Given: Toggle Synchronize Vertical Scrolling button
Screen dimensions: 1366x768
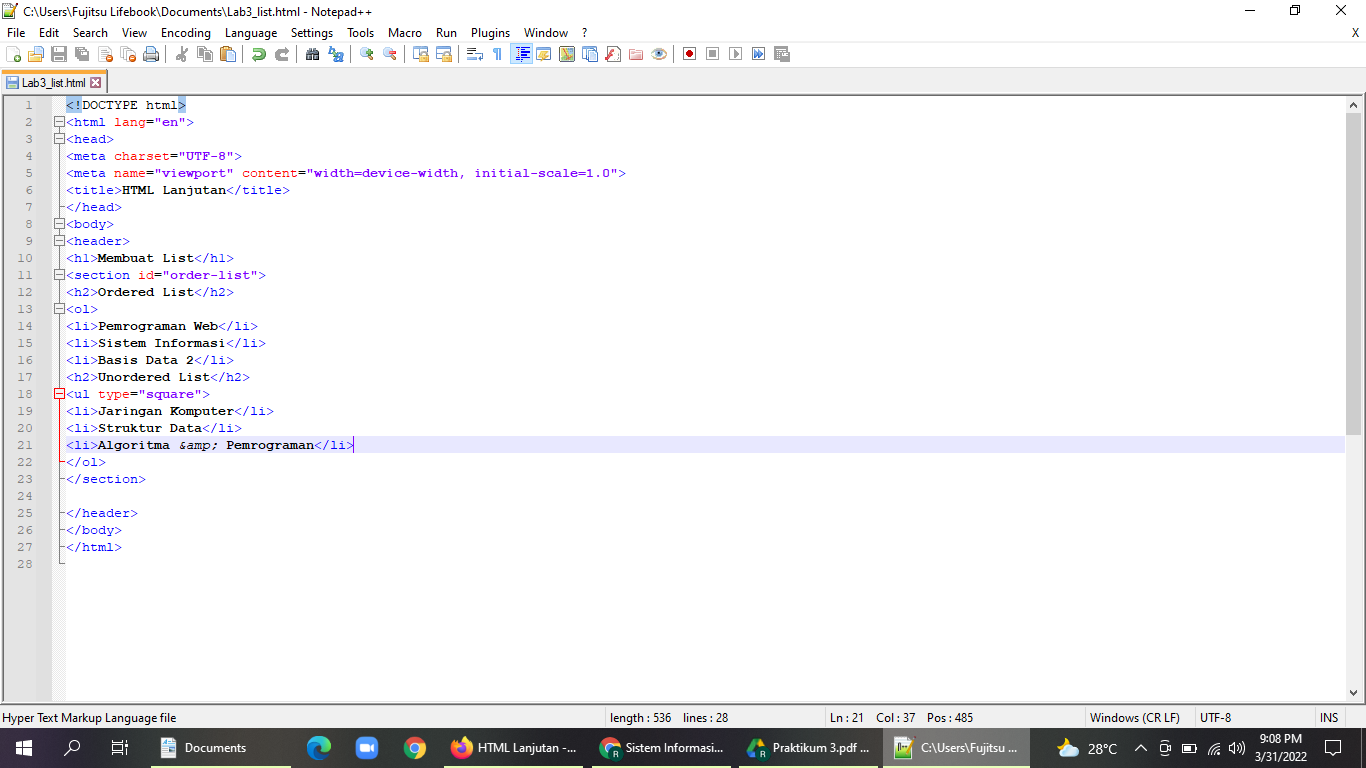Looking at the screenshot, I should [x=421, y=54].
